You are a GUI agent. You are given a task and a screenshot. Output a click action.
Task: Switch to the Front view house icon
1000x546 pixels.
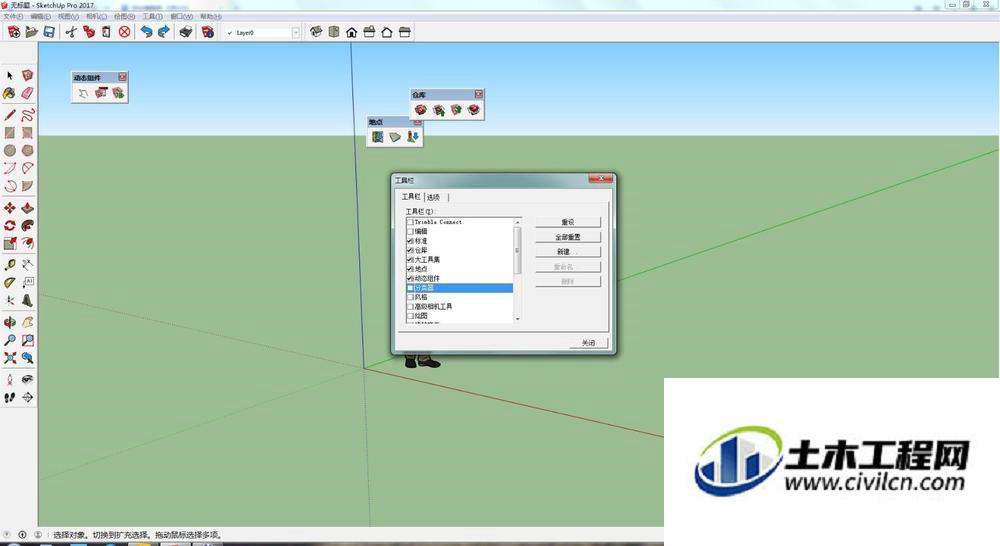tap(351, 32)
